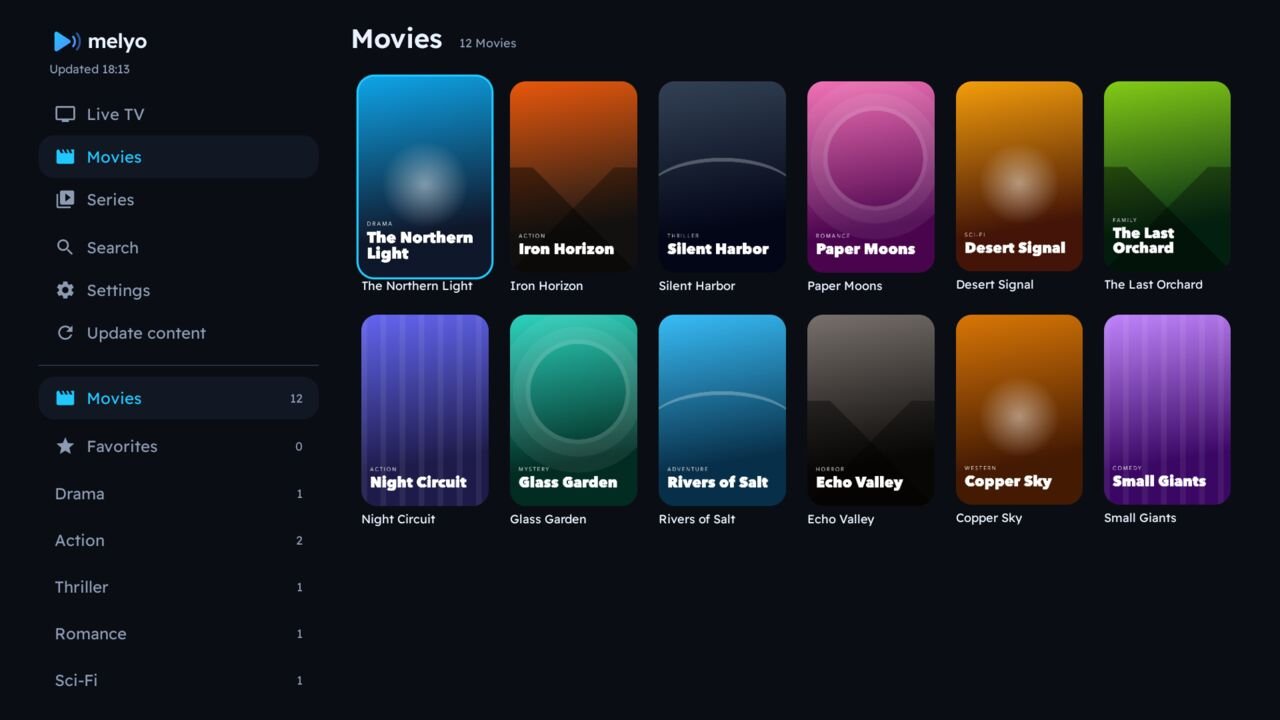Viewport: 1280px width, 720px height.
Task: Click the clapperboard icon in Movies category row
Action: pos(65,398)
